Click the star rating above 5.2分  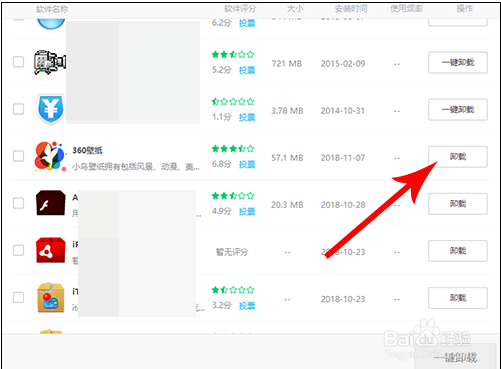(233, 54)
